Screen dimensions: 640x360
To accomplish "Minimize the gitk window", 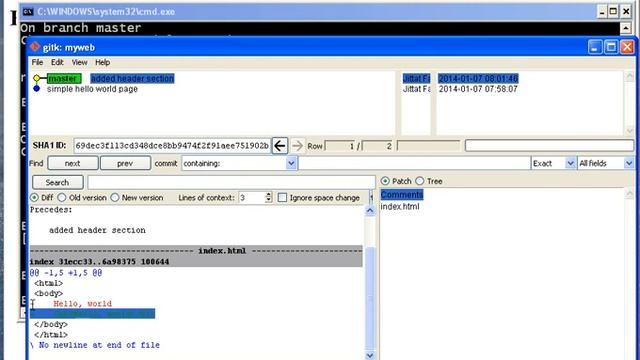I will (595, 47).
